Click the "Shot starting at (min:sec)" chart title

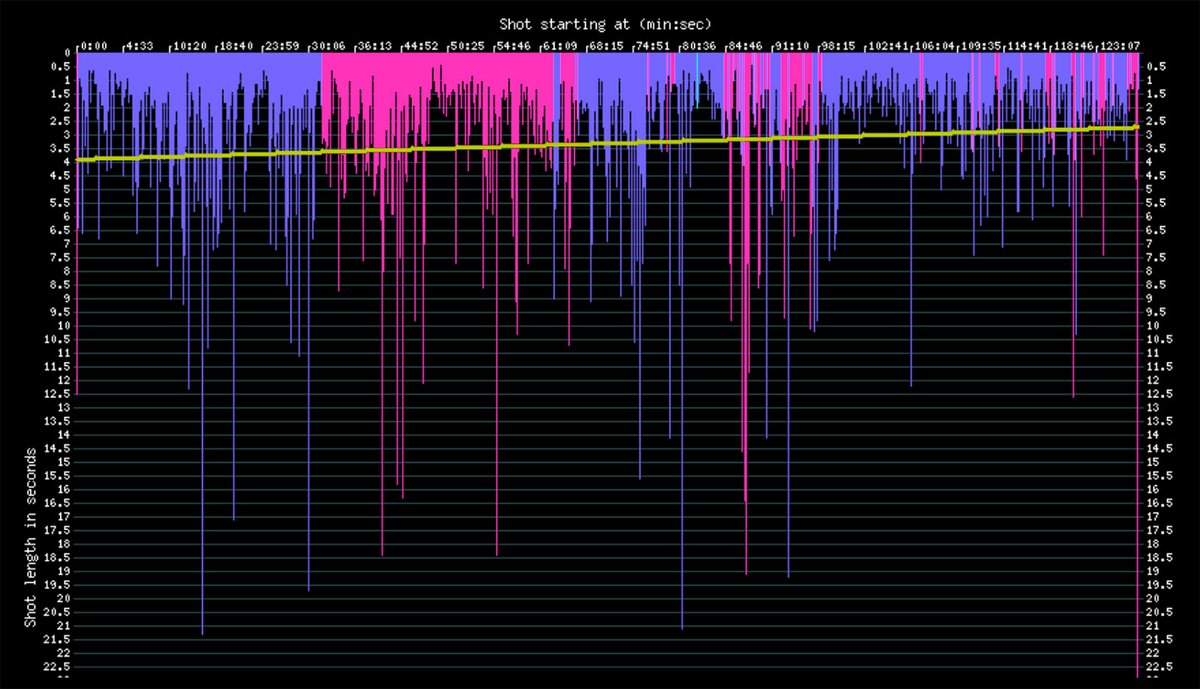click(605, 23)
